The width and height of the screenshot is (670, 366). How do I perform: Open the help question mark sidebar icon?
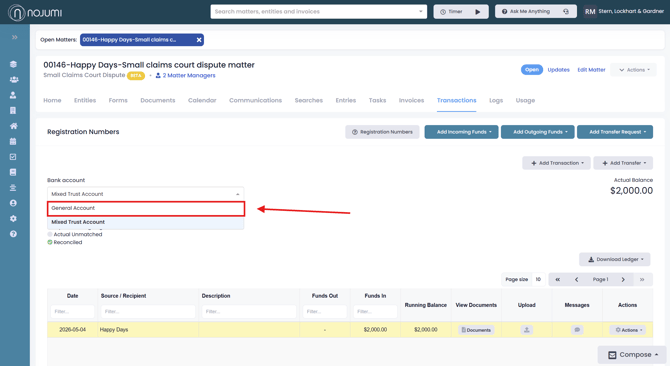point(13,234)
